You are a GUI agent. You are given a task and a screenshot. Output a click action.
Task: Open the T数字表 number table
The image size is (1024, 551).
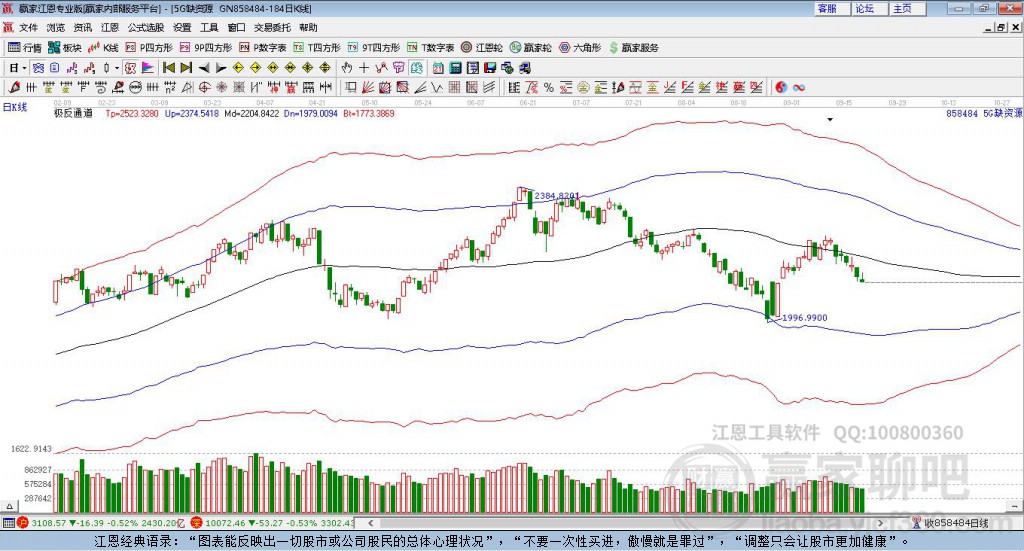(430, 48)
